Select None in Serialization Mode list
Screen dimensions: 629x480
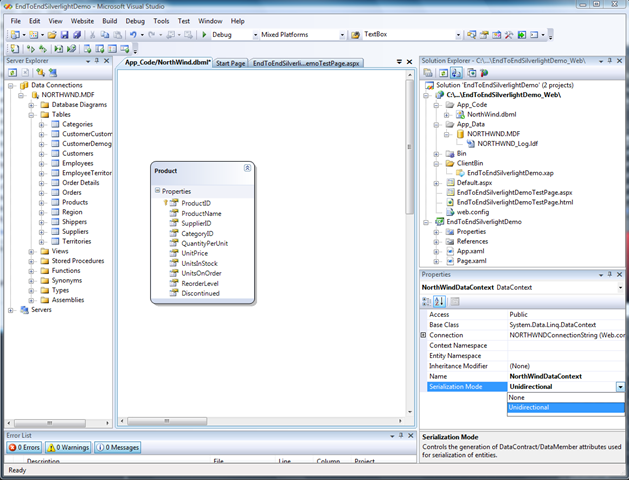coord(516,397)
